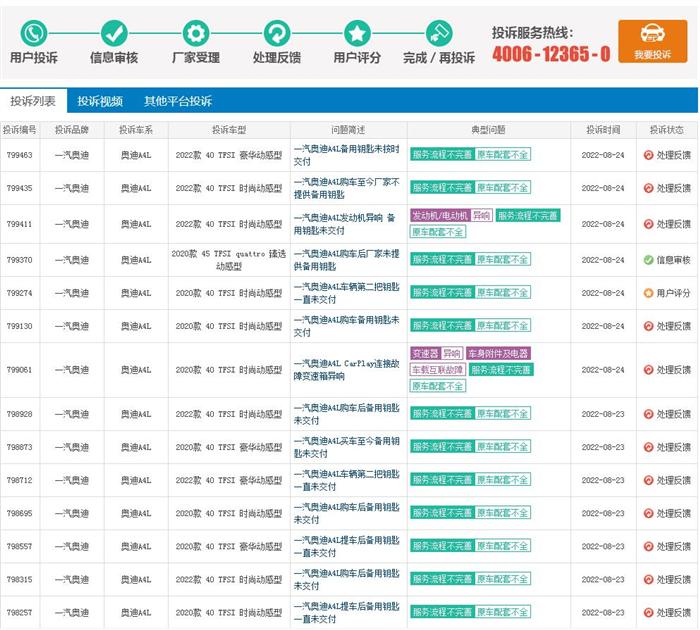Click status icon for complaint 799061
700x630 pixels.
point(648,370)
